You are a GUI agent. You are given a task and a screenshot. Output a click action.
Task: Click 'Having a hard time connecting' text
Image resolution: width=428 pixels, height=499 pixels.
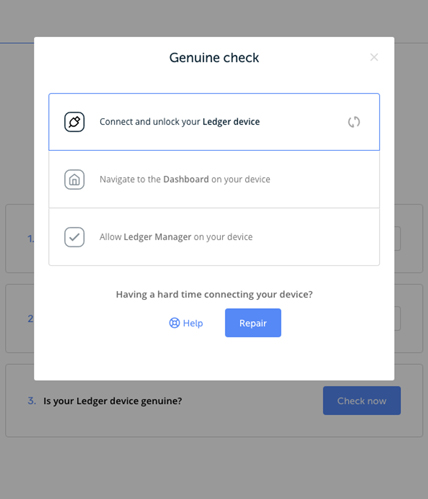coord(214,294)
